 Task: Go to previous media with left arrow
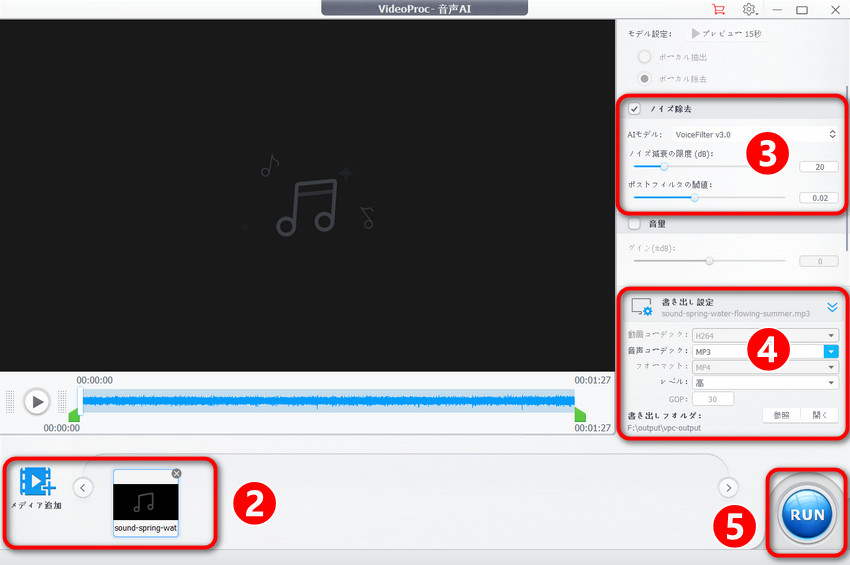[x=82, y=487]
